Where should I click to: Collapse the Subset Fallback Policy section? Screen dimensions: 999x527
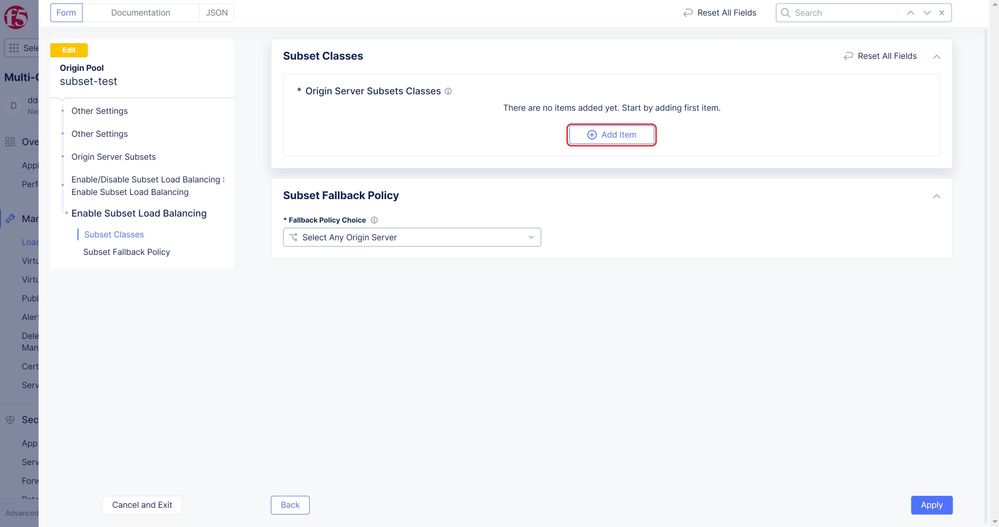936,196
